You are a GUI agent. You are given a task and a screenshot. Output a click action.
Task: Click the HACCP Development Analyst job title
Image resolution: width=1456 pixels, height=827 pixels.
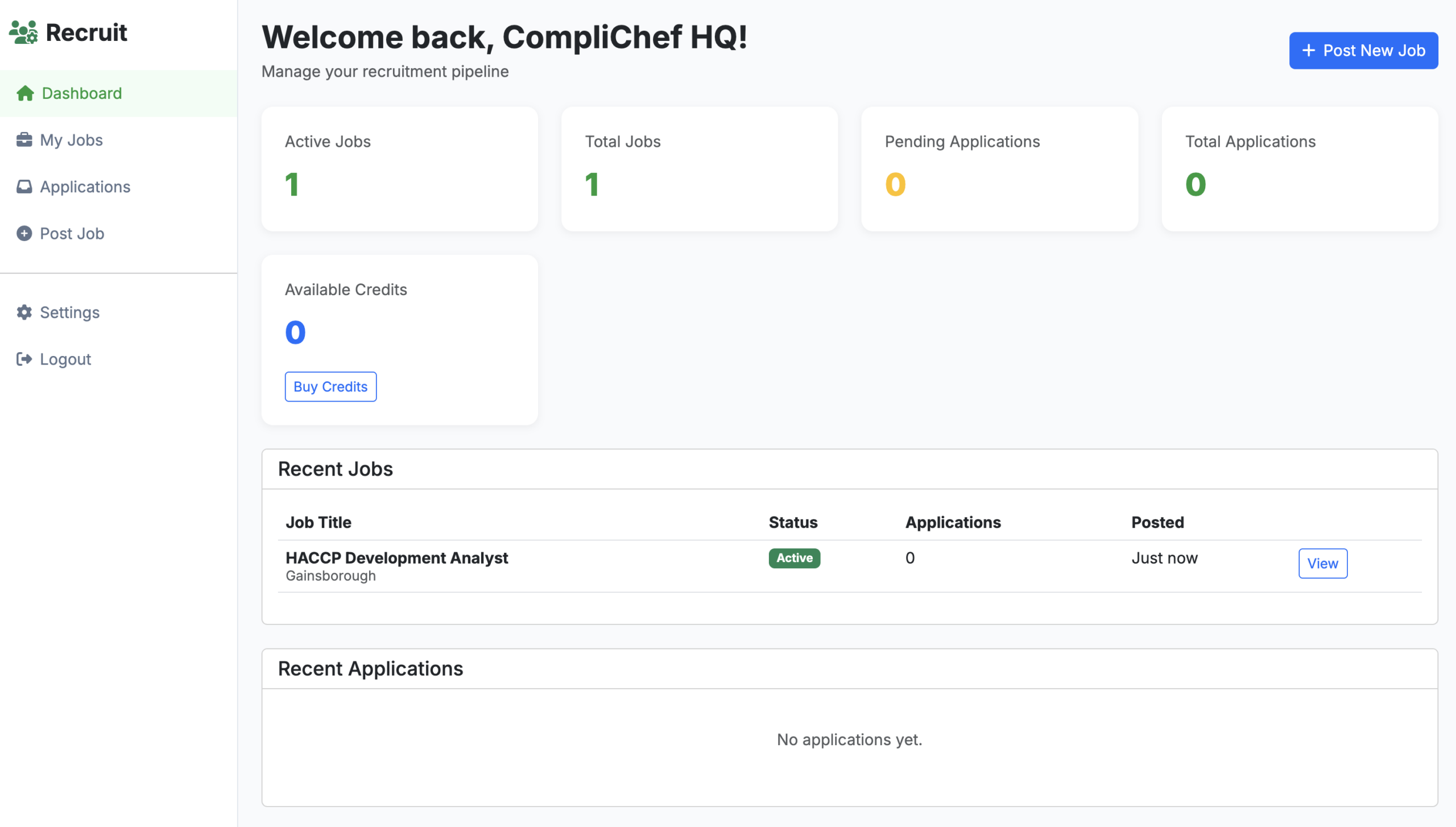(396, 558)
